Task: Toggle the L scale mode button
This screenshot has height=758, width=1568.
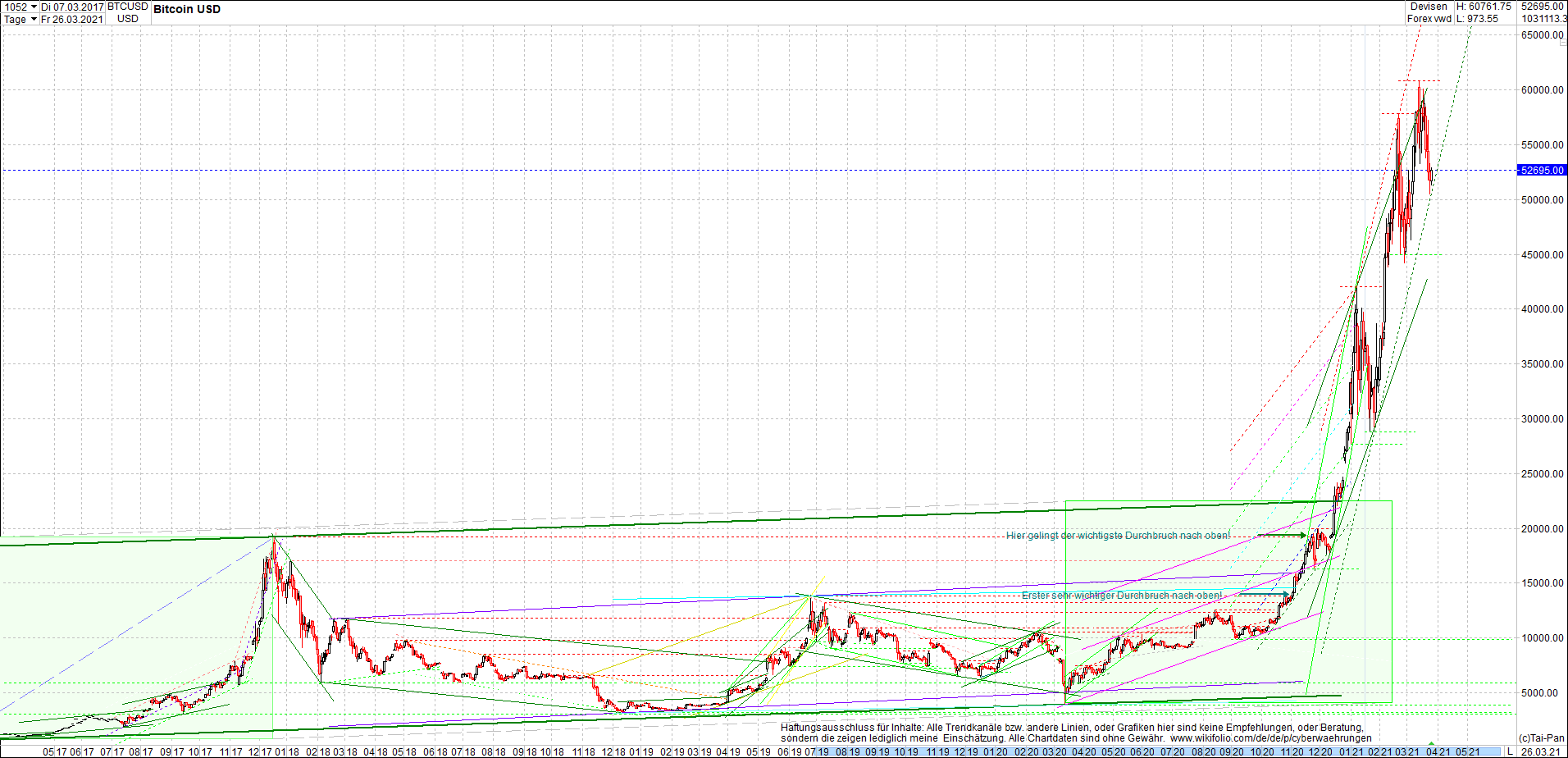Action: (1510, 751)
